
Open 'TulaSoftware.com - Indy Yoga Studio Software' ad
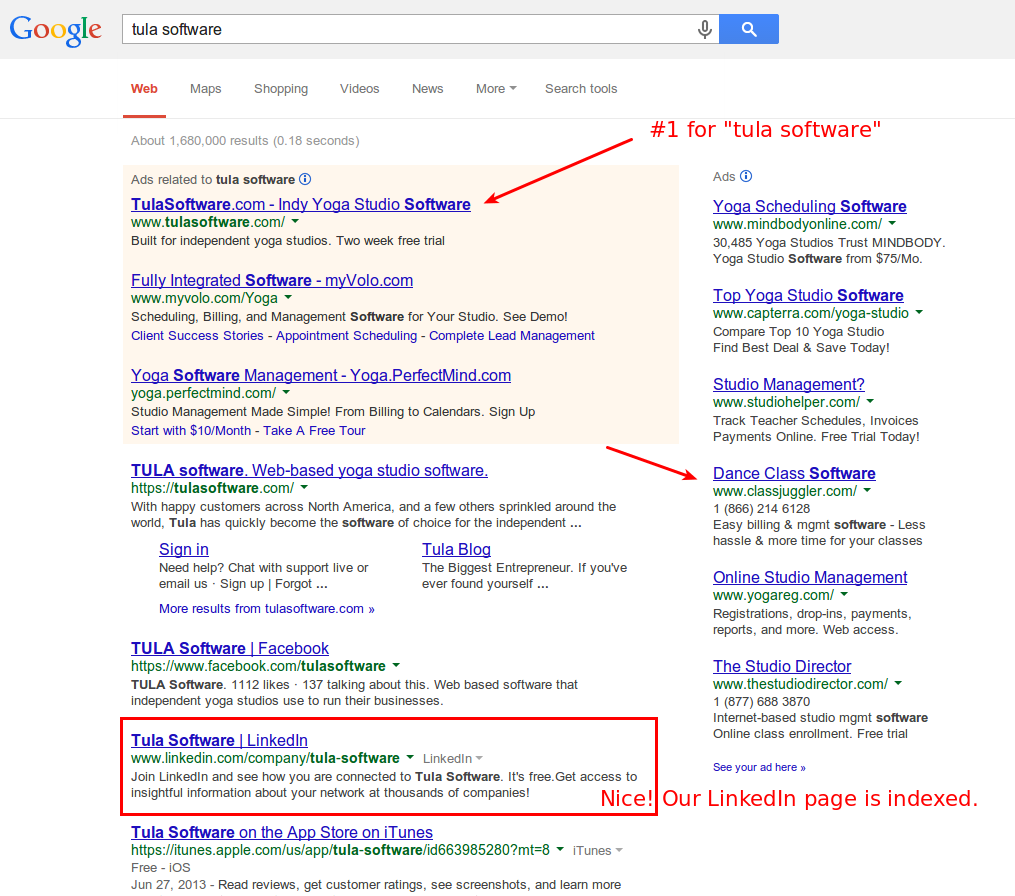[x=300, y=205]
